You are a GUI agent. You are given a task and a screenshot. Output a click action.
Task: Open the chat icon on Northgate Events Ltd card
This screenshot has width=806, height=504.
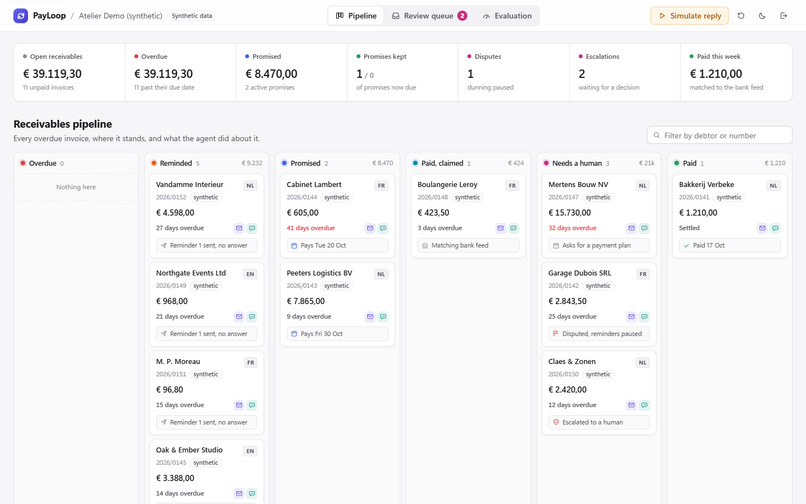[x=252, y=316]
